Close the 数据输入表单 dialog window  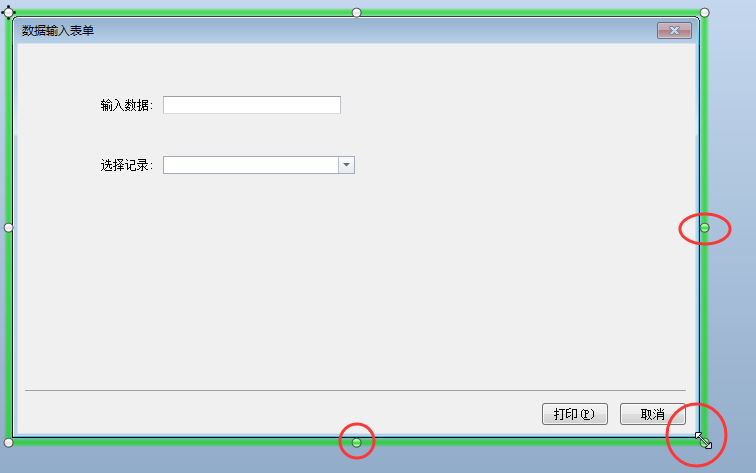[x=674, y=30]
